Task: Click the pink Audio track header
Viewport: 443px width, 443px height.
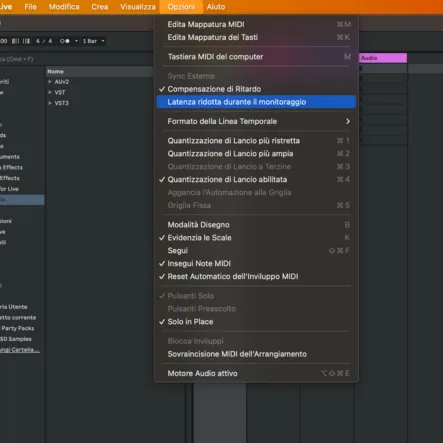Action: 383,58
